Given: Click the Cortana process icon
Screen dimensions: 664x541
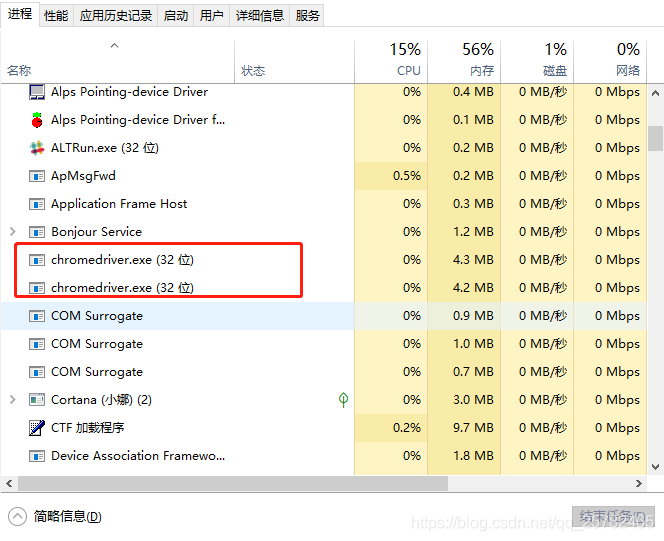Looking at the screenshot, I should 37,400.
